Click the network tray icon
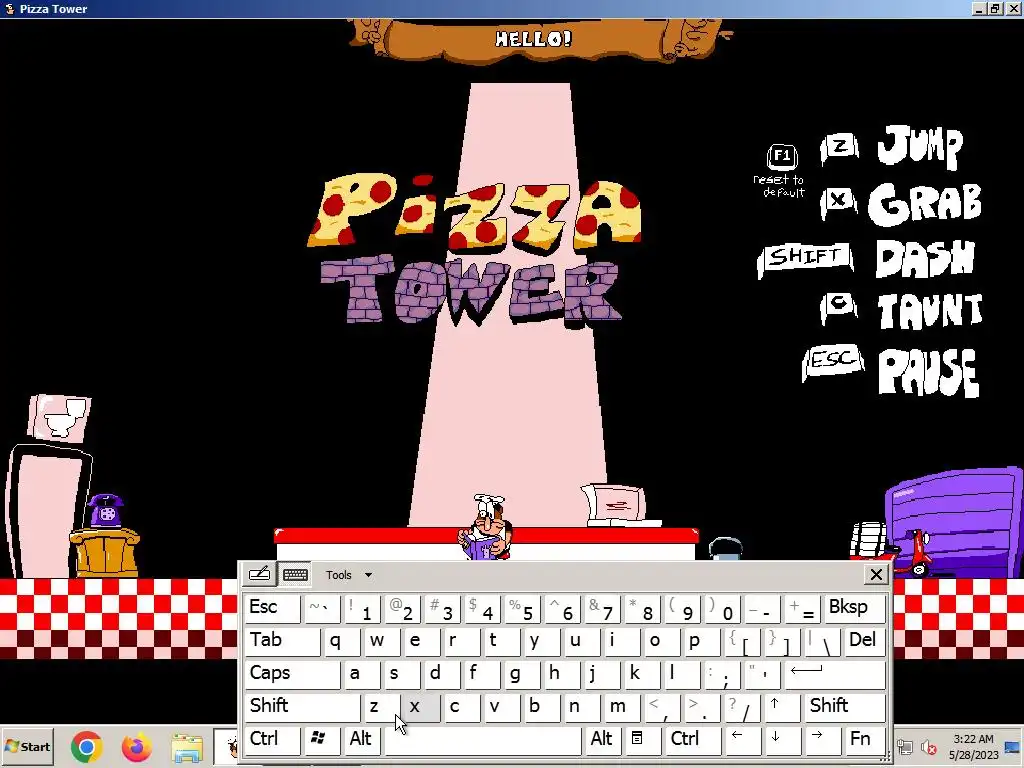Image resolution: width=1024 pixels, height=768 pixels. (905, 746)
